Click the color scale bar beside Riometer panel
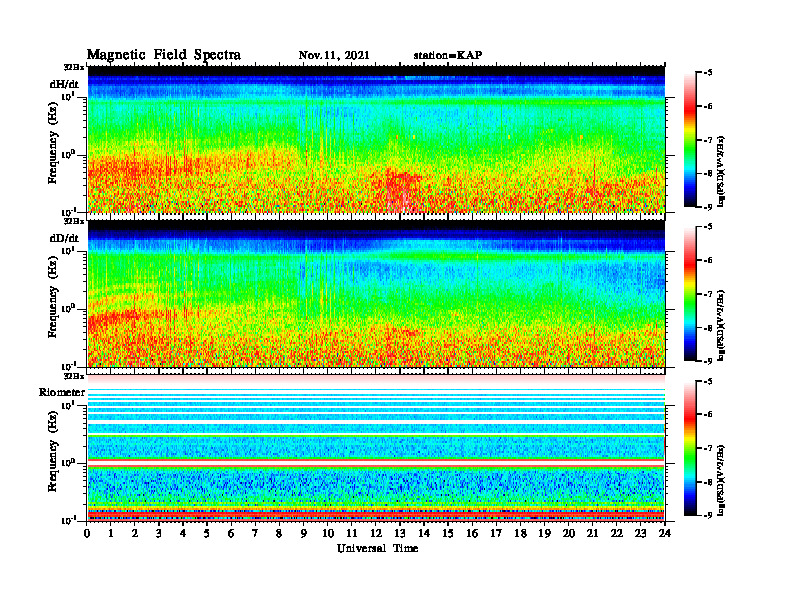Screen dimensions: 792x612 pyautogui.click(x=690, y=448)
